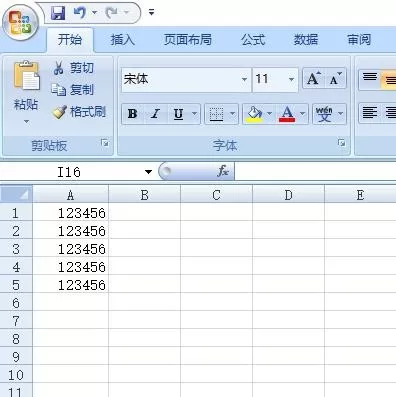Customize the Quick Access Toolbar

[x=151, y=13]
